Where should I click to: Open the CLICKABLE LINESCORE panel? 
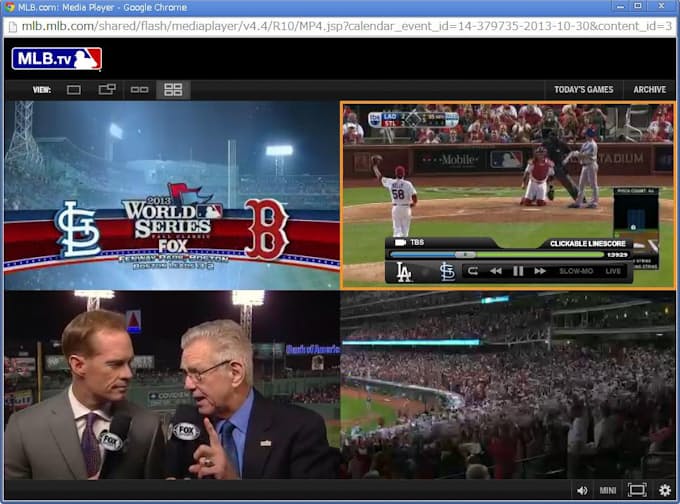pyautogui.click(x=588, y=243)
